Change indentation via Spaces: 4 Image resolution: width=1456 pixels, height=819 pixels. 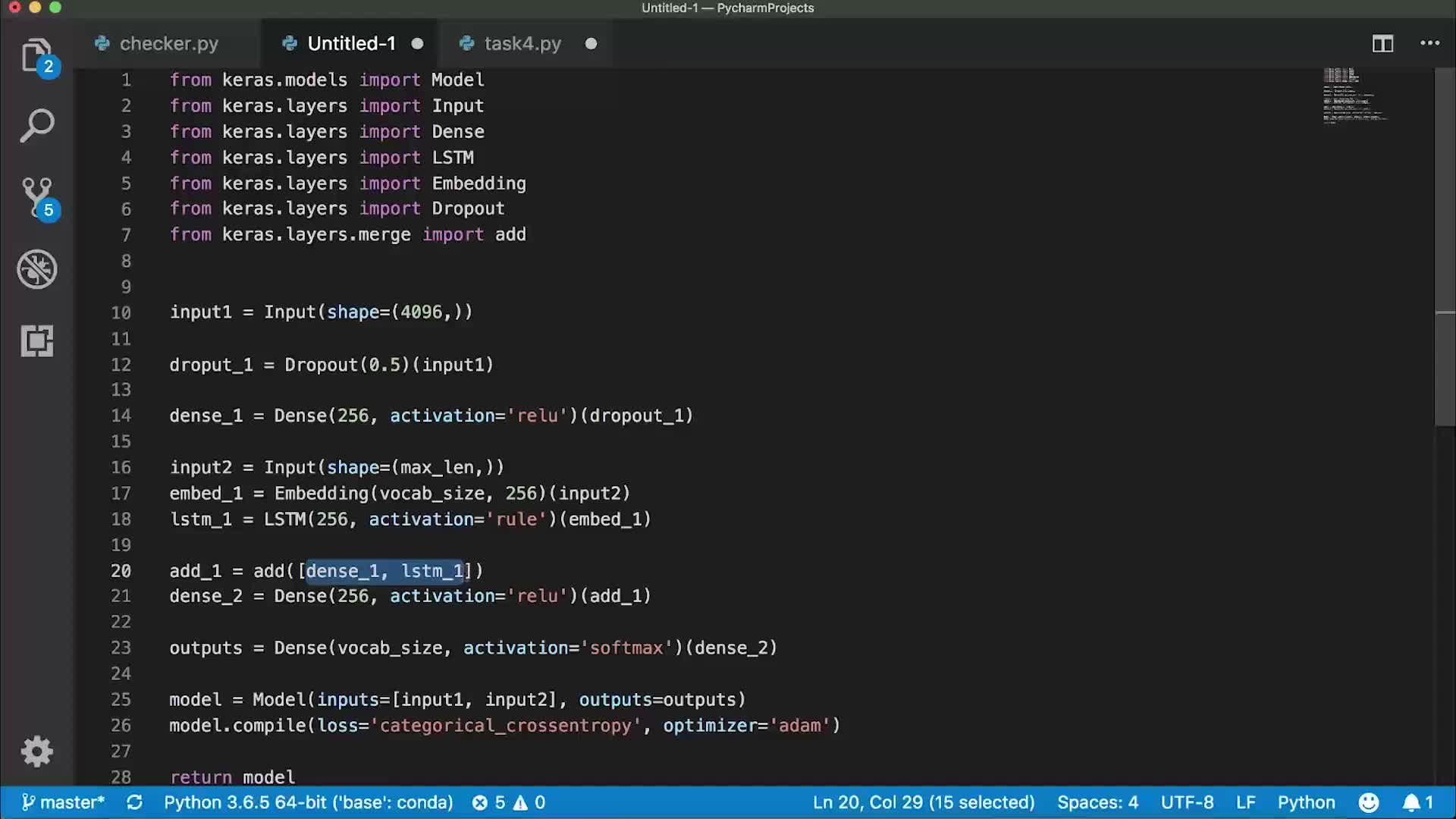(x=1097, y=802)
